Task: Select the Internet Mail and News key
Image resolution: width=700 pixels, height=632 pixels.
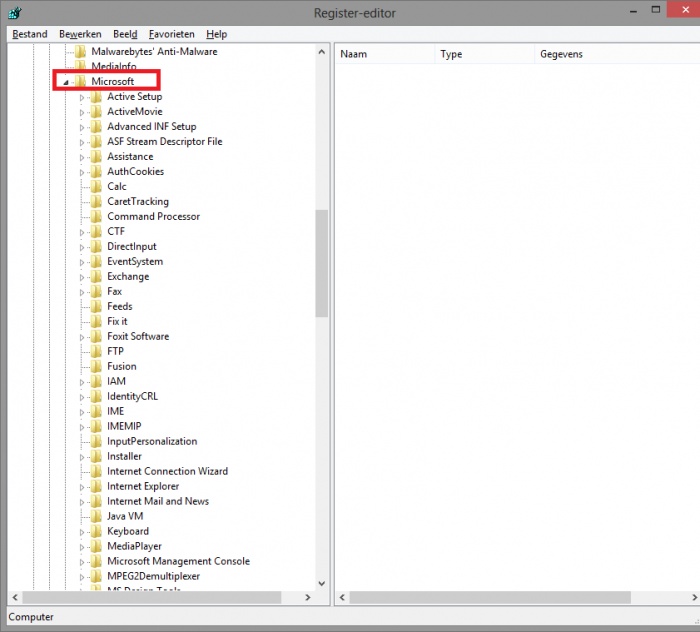Action: click(158, 501)
